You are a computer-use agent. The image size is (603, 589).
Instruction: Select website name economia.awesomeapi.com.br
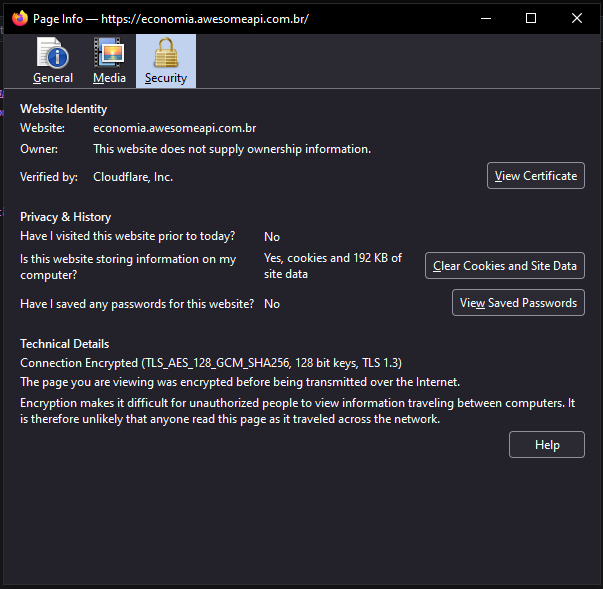(x=175, y=128)
